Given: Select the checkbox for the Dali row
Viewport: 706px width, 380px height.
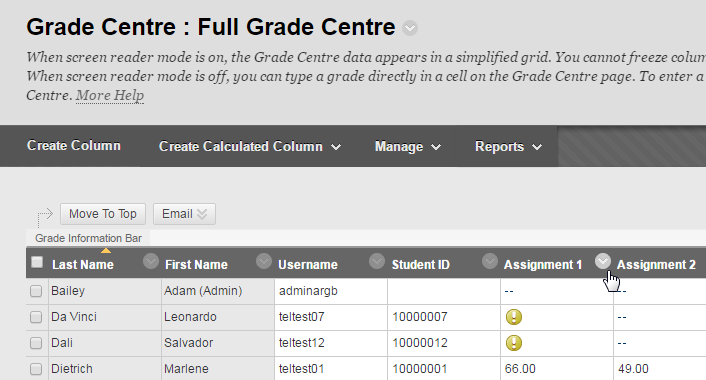Looking at the screenshot, I should (x=36, y=344).
